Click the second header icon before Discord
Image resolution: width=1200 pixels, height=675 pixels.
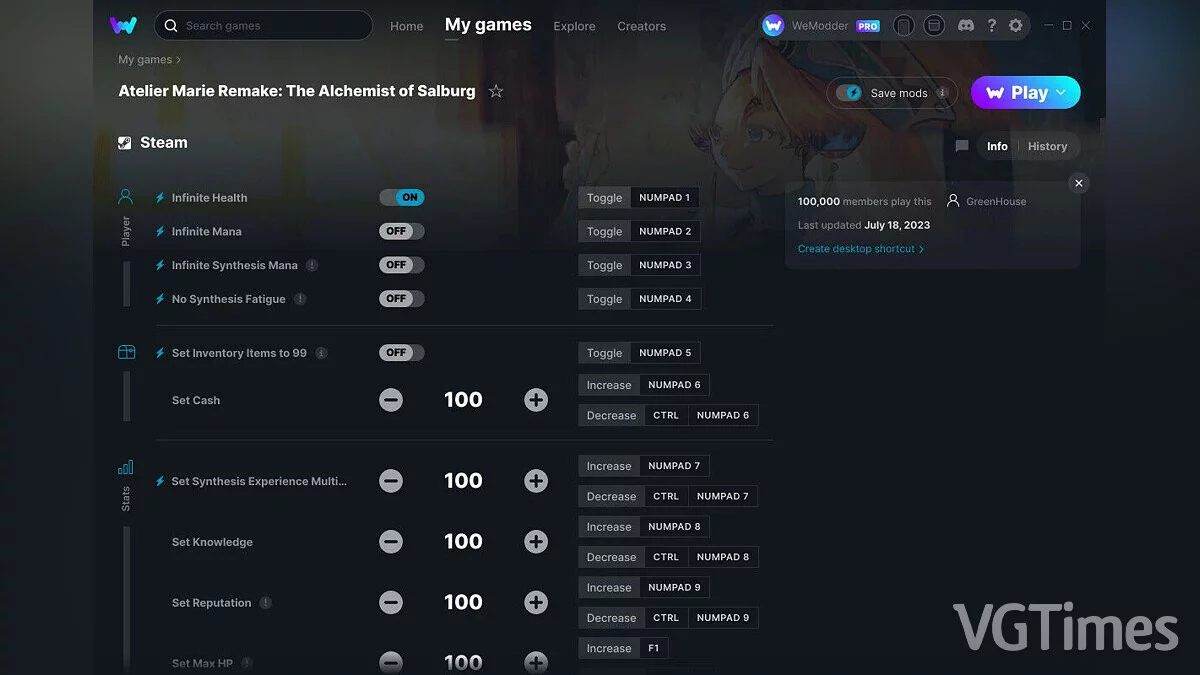[933, 26]
